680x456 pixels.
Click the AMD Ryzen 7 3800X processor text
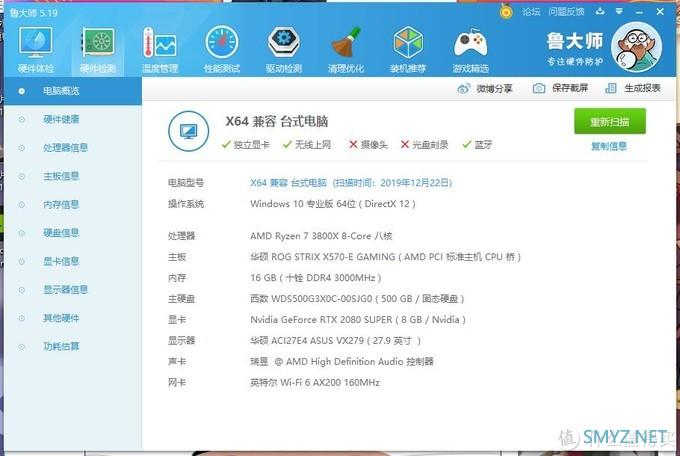click(321, 236)
